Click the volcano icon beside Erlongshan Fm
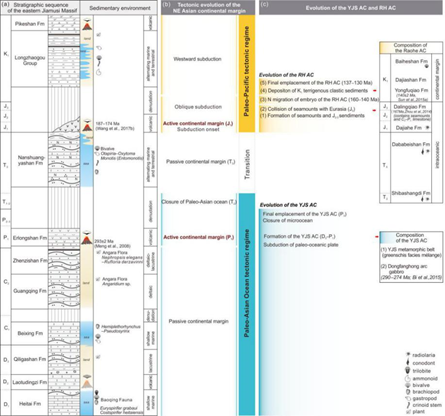Screen dimensions: 445x416 (87, 238)
